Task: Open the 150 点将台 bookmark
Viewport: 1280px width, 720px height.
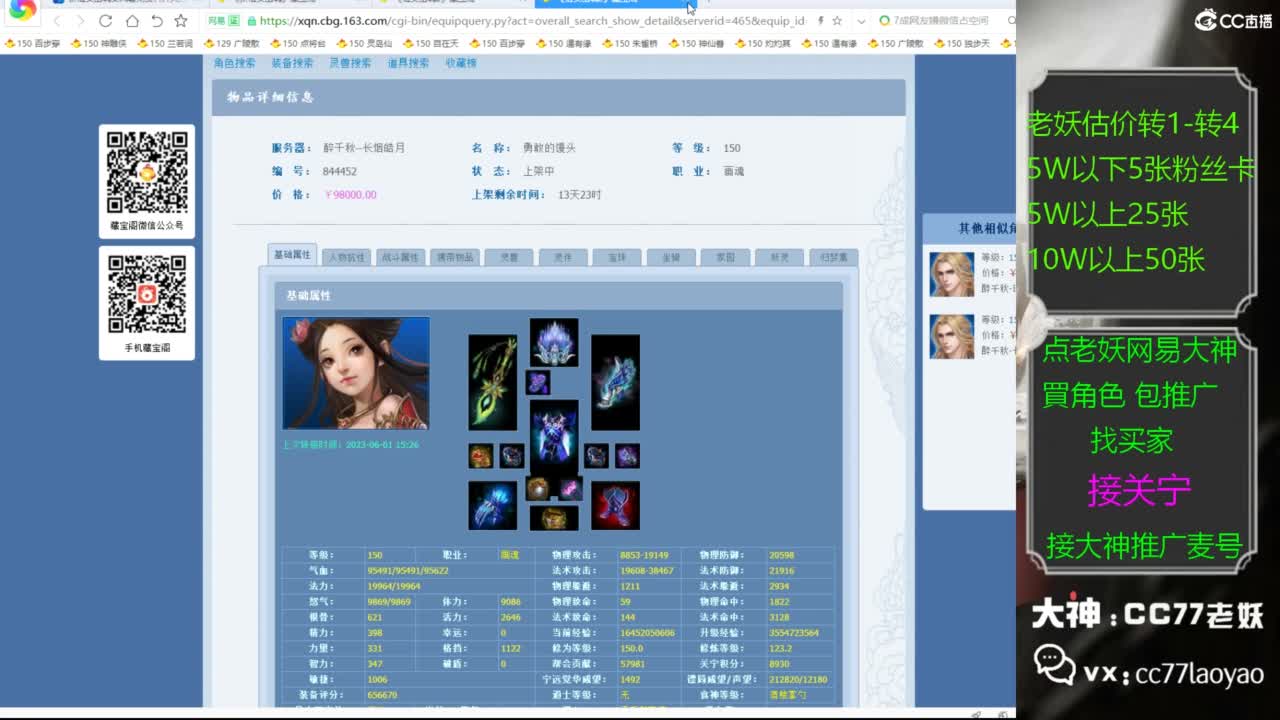Action: (298, 44)
